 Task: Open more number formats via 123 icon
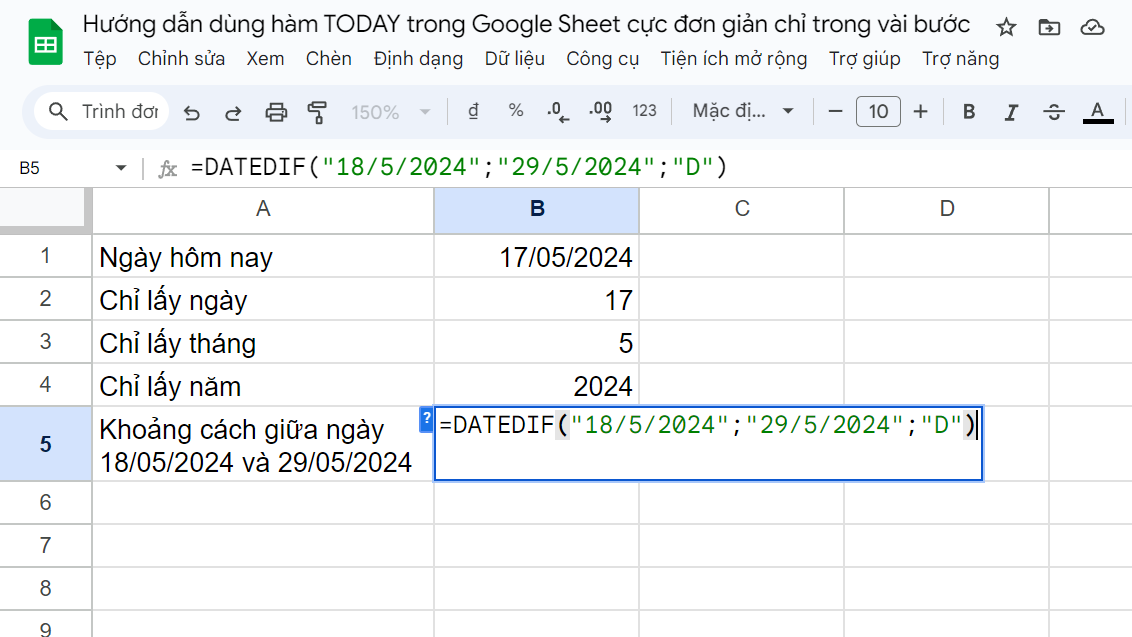coord(645,111)
